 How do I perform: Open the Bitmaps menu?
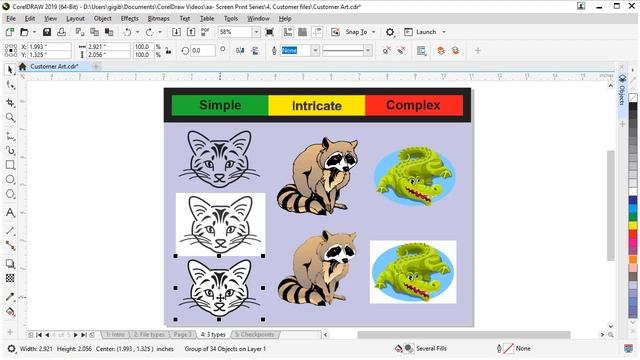tap(158, 18)
